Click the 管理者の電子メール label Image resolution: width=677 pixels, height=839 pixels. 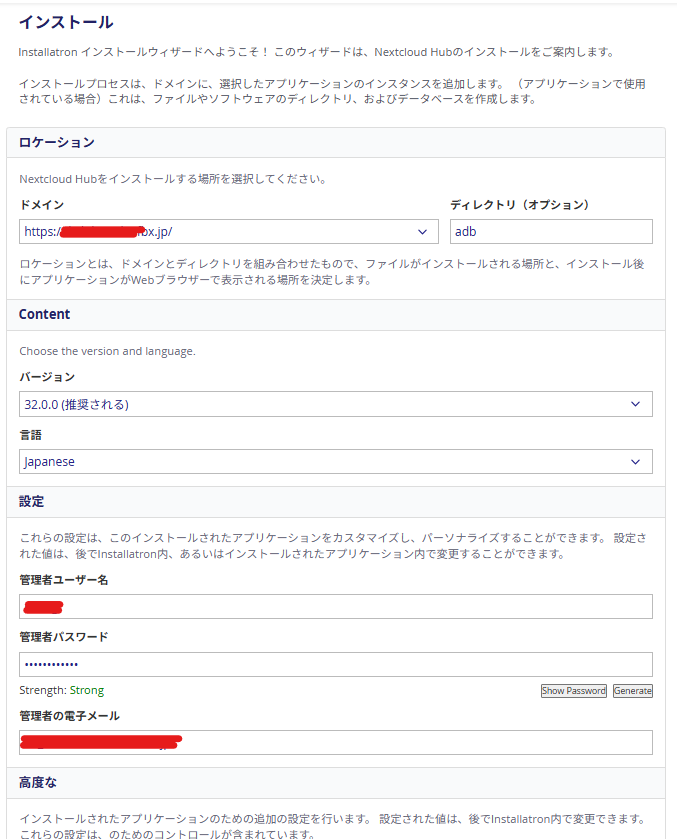point(70,716)
